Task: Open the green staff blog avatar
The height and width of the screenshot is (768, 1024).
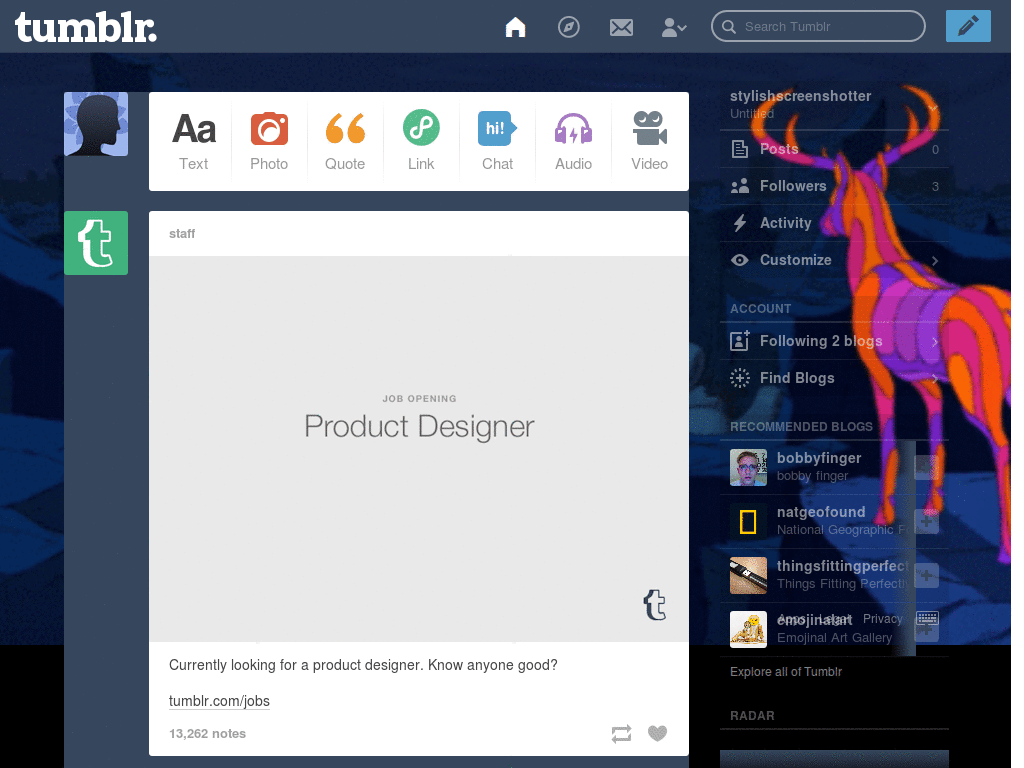Action: click(96, 243)
